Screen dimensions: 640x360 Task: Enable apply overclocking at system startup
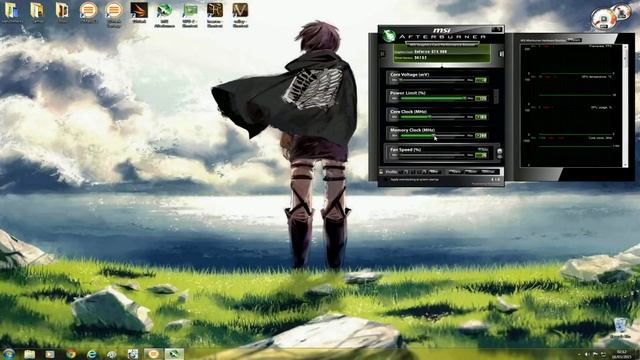pos(387,179)
